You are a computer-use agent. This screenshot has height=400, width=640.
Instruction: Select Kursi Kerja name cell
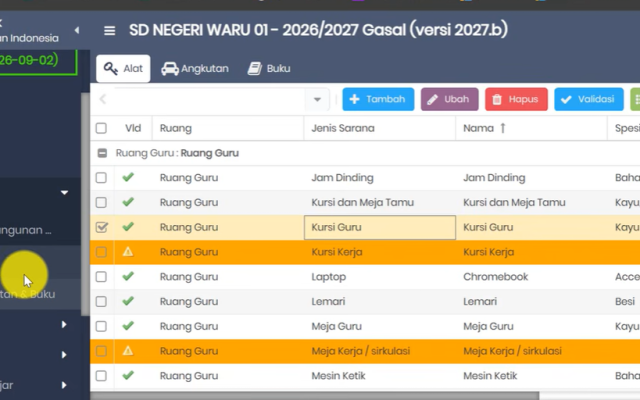coord(531,252)
